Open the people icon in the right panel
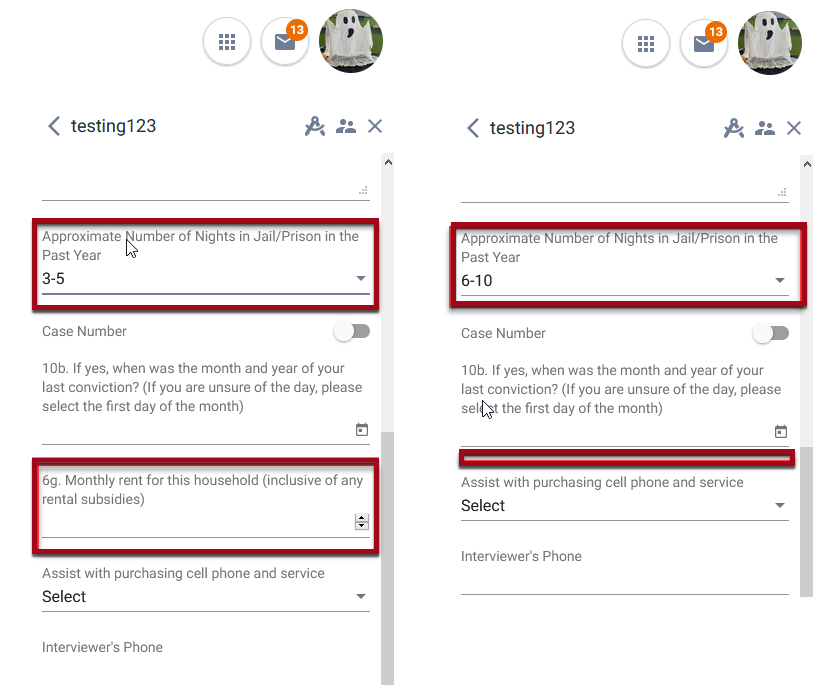Viewport: 824px width, 685px height. pos(765,128)
